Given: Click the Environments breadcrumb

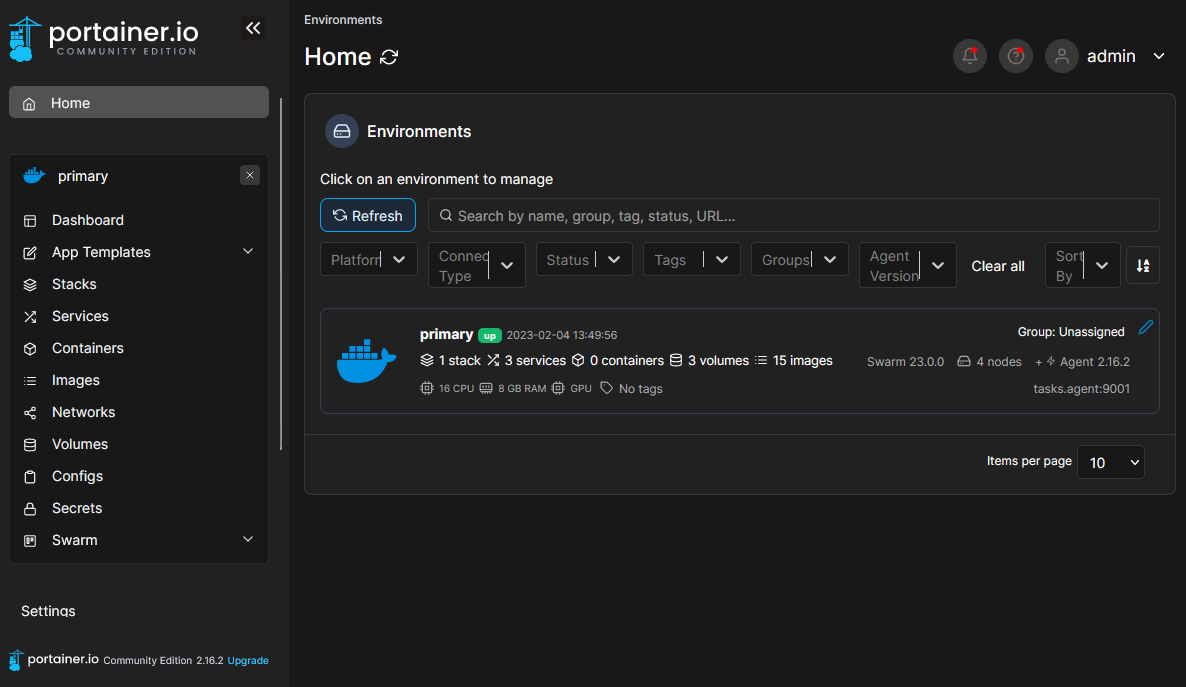Looking at the screenshot, I should click(x=343, y=20).
